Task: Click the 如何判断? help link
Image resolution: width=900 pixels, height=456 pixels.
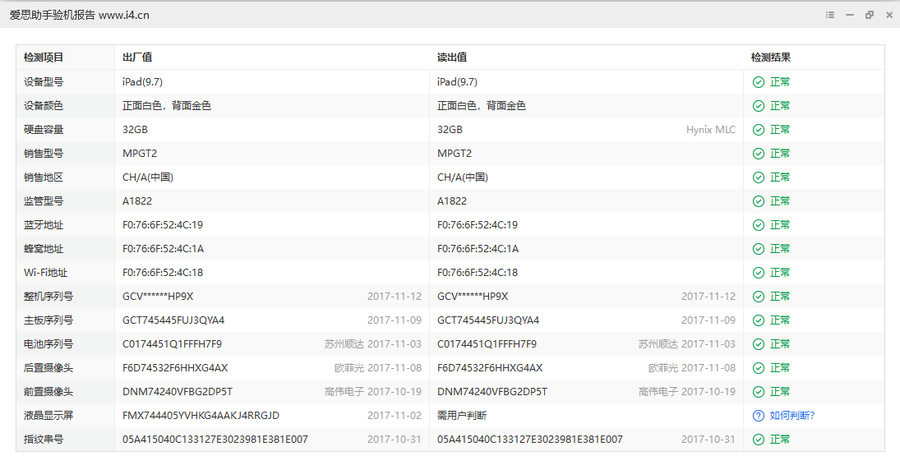Action: tap(792, 415)
